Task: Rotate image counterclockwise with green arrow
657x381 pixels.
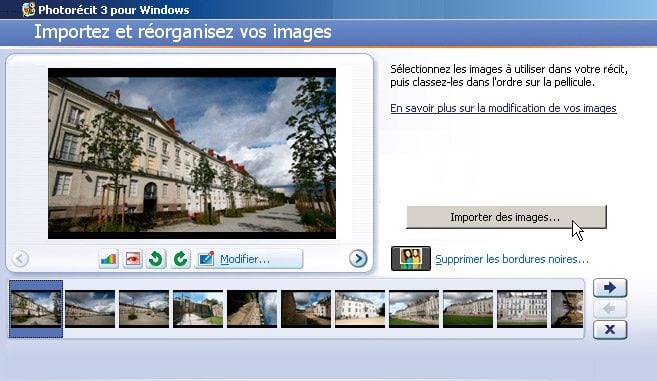Action: click(x=156, y=259)
